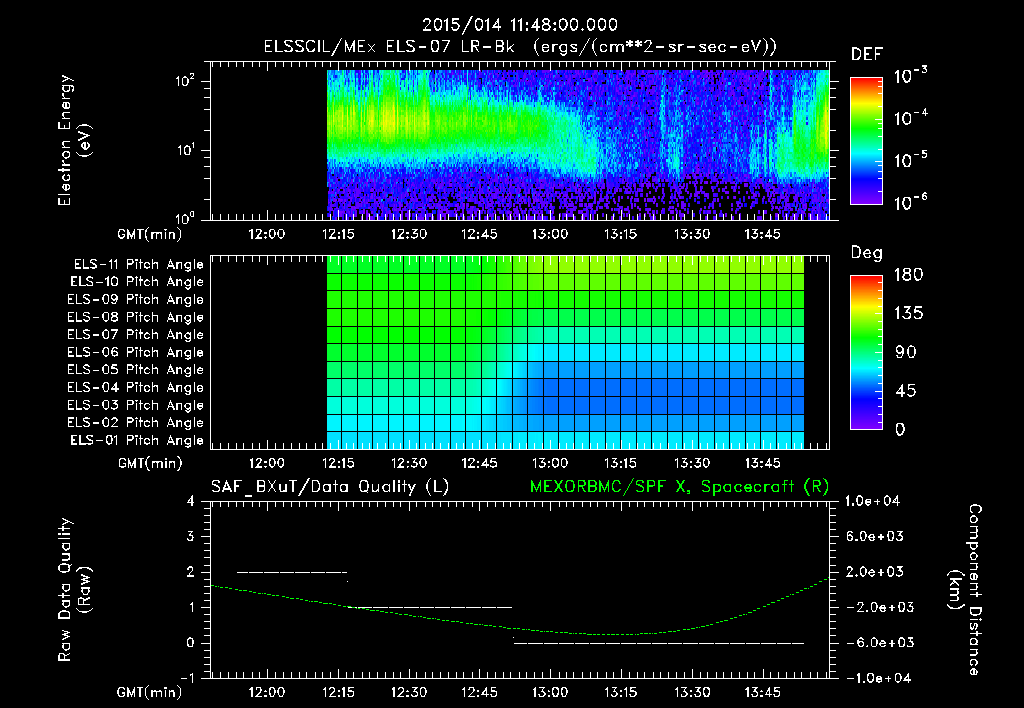Select the ELS-05 Pitch Angle row label
Image resolution: width=1024 pixels, height=708 pixels.
pos(136,370)
